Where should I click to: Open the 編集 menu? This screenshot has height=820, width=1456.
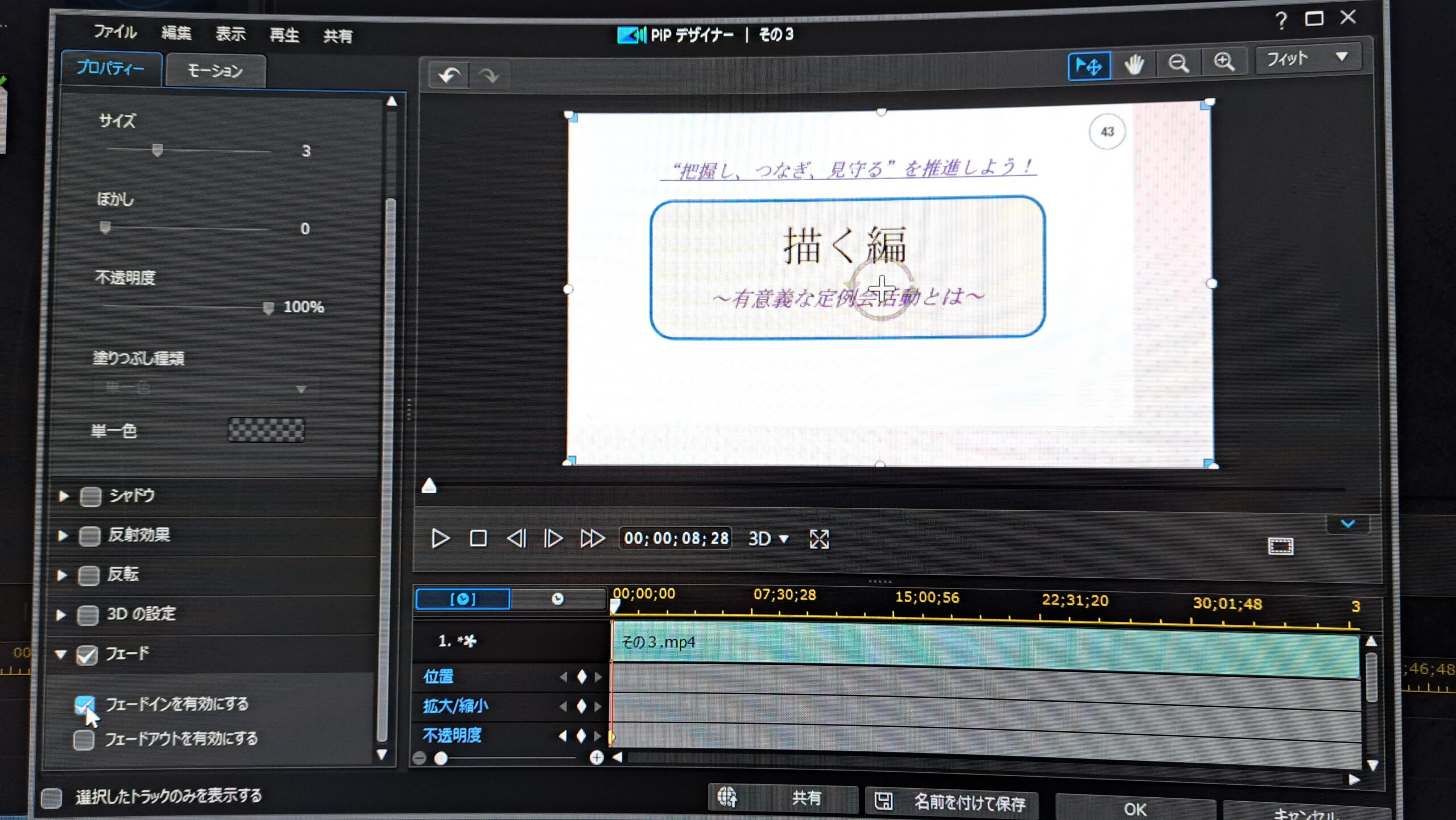coord(176,32)
